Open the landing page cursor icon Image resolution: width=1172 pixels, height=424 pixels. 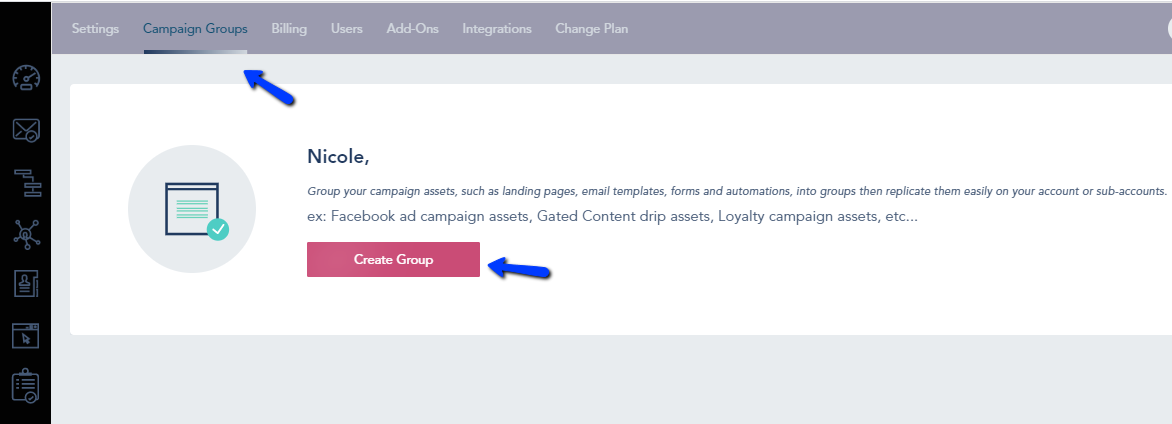25,336
